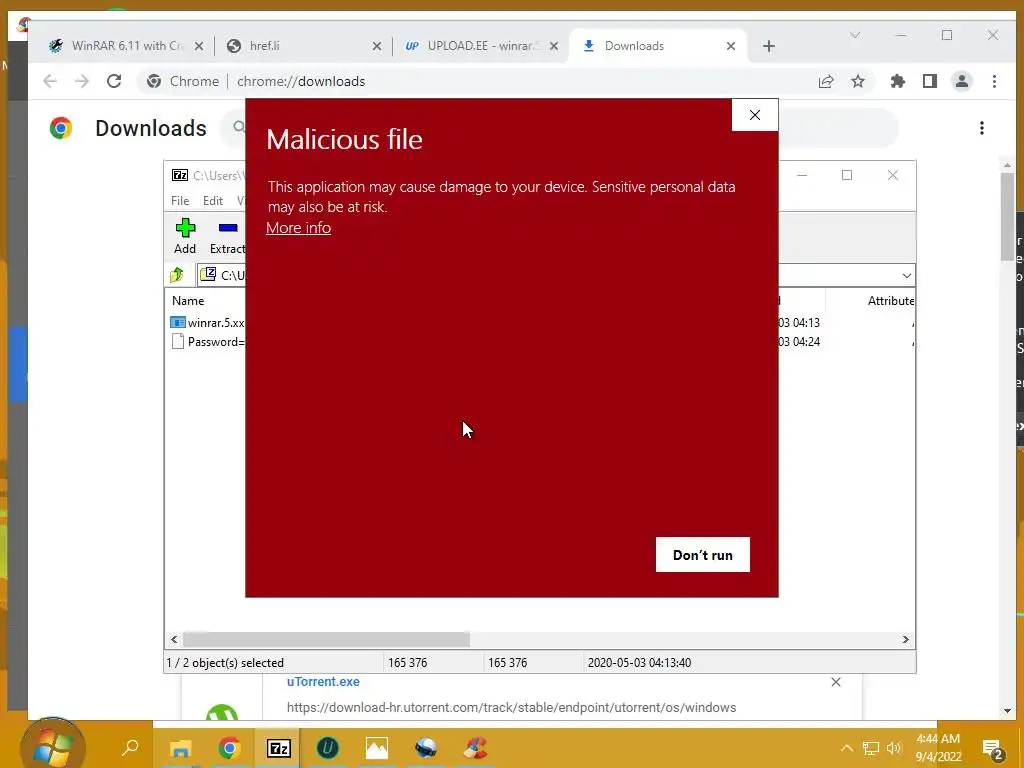Click 7-Zip Extract toolbar button

tap(227, 236)
